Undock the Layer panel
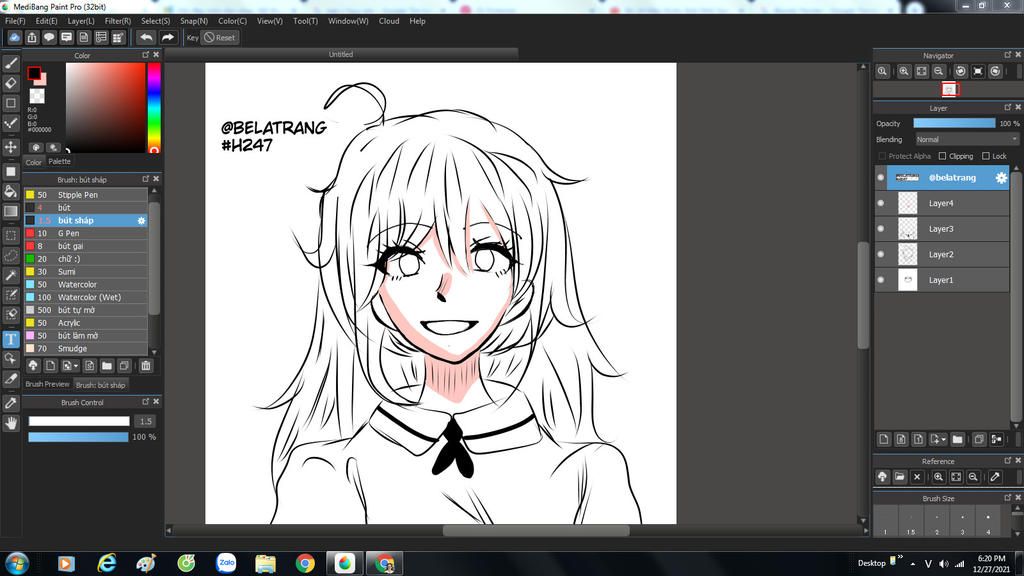Viewport: 1024px width, 576px height. pyautogui.click(x=1007, y=107)
